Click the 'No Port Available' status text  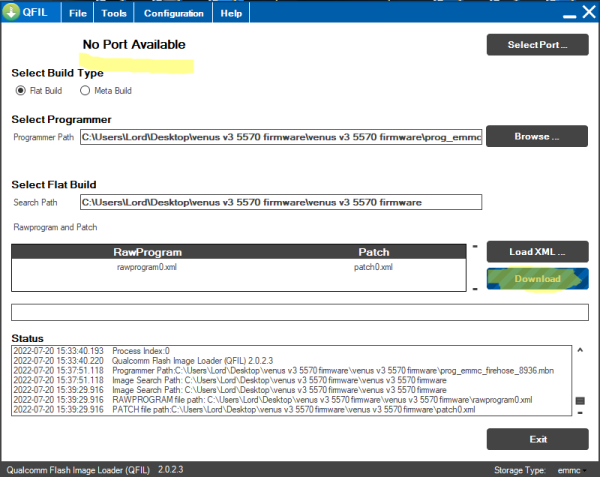(134, 44)
